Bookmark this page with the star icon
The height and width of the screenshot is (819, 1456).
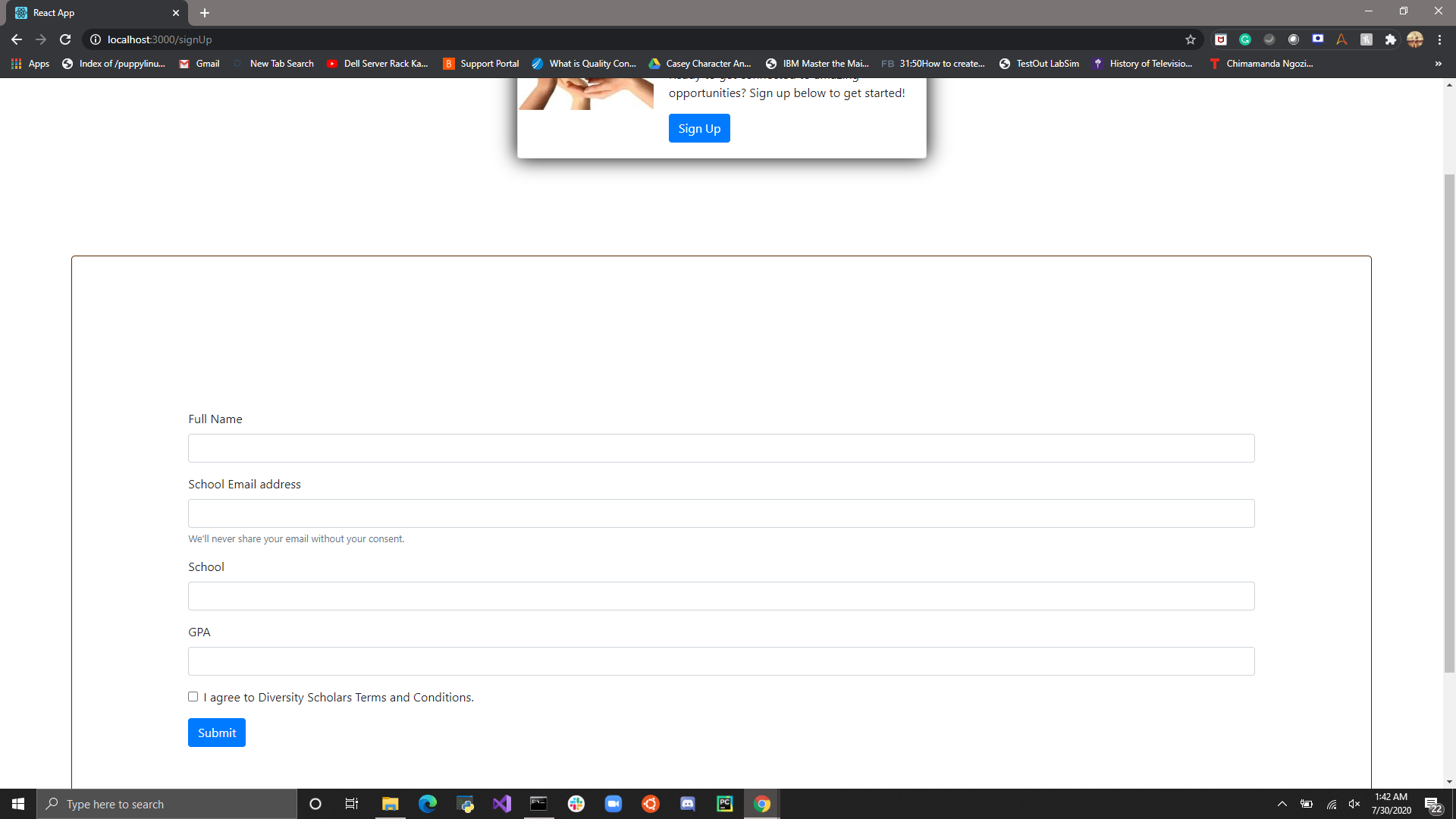point(1191,39)
